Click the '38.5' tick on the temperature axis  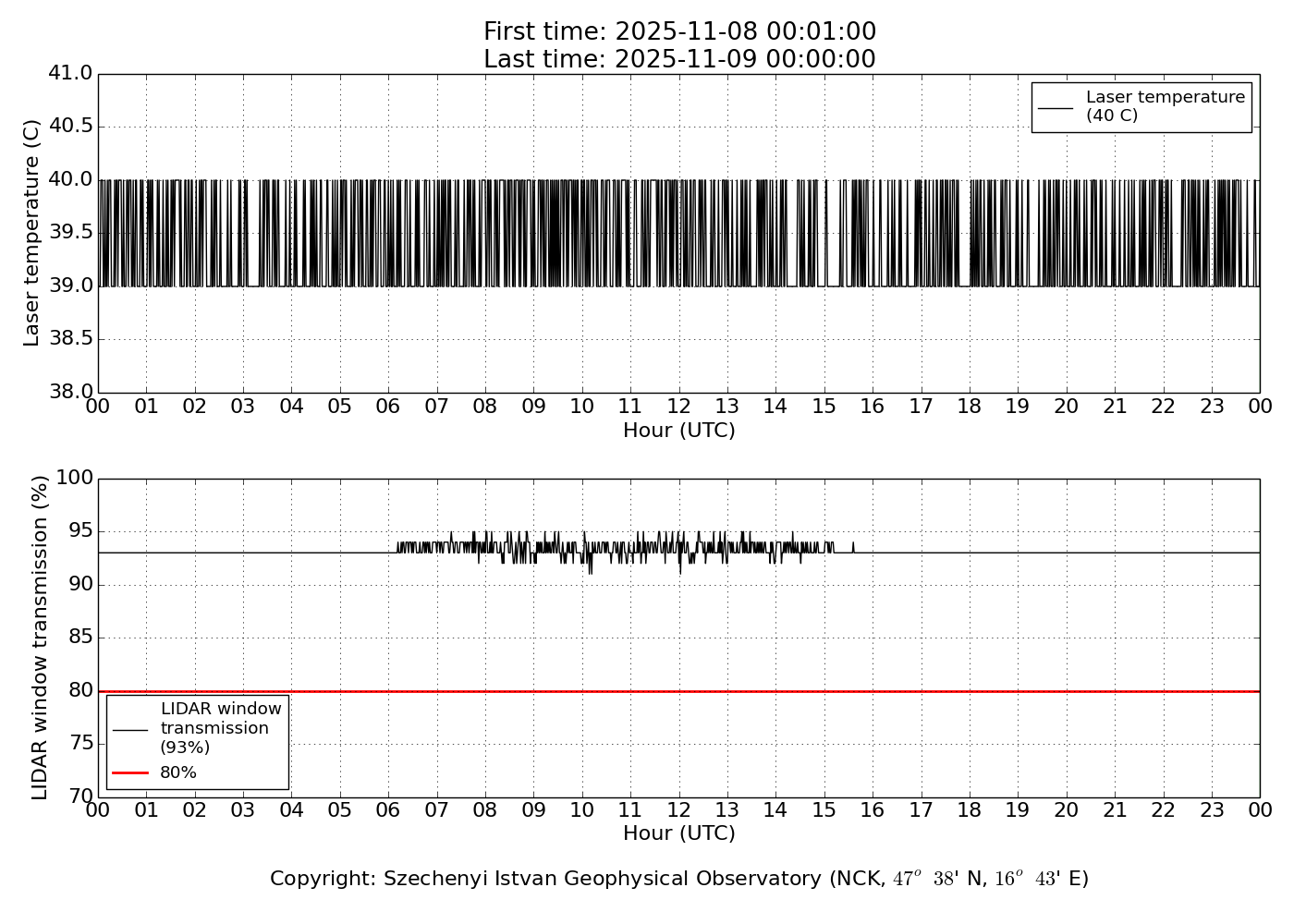70,339
